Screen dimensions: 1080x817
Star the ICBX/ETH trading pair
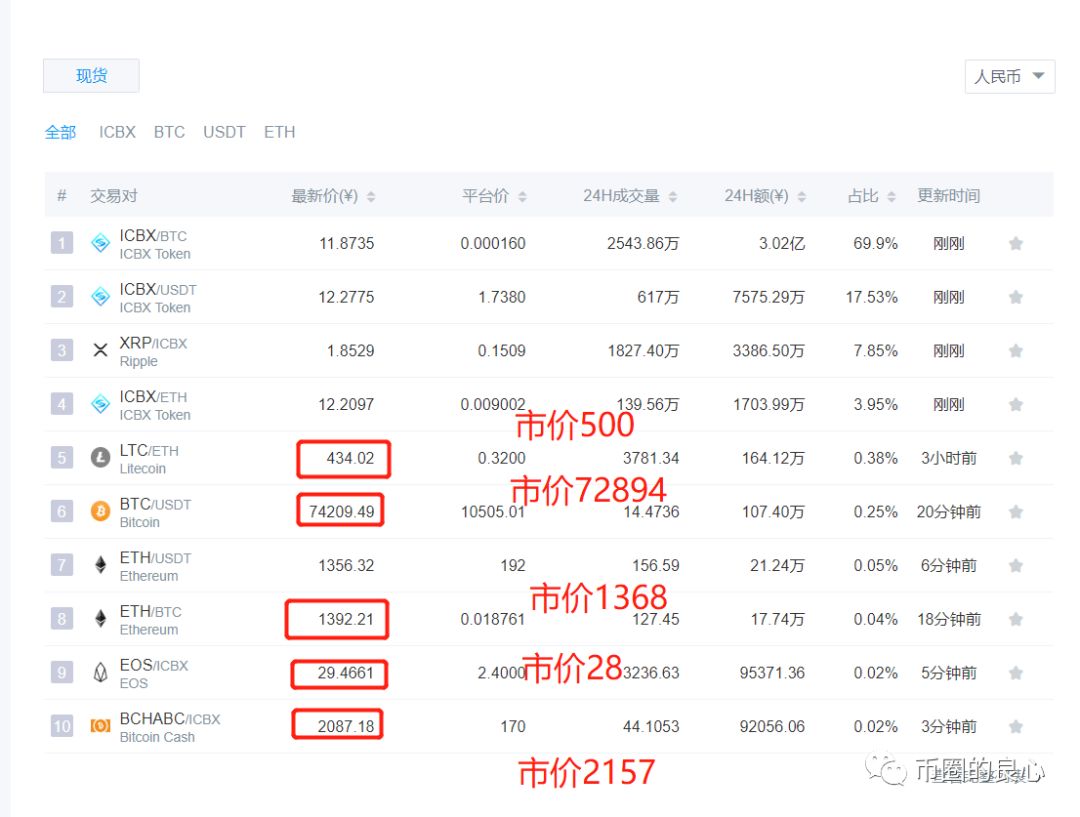click(1015, 404)
